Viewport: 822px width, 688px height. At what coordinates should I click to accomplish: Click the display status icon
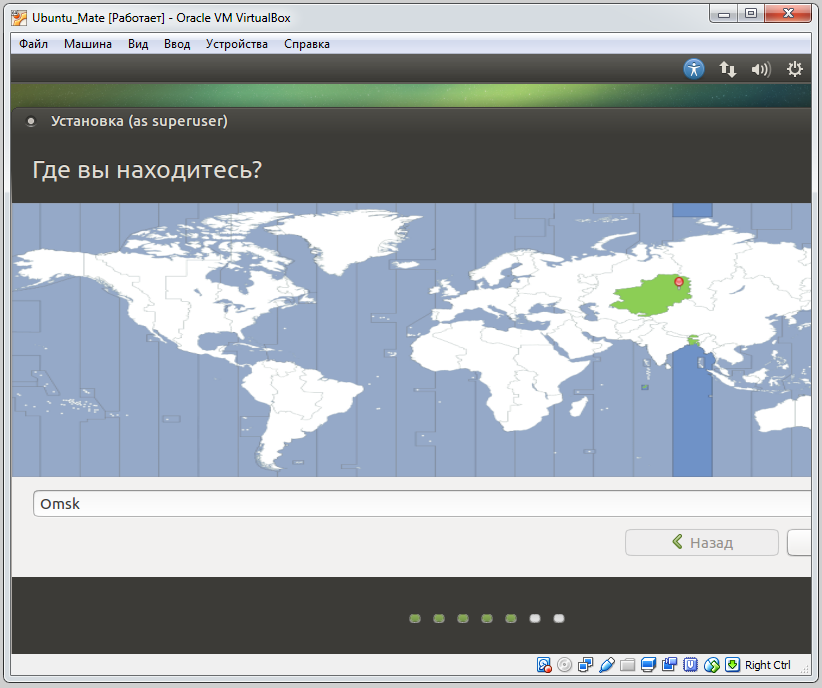coord(648,665)
